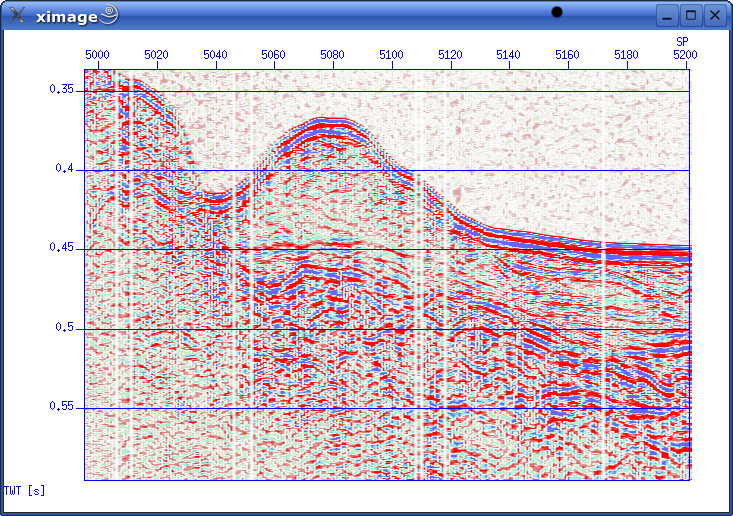Click the 0.4 time axis label
This screenshot has width=733, height=516.
[65, 169]
